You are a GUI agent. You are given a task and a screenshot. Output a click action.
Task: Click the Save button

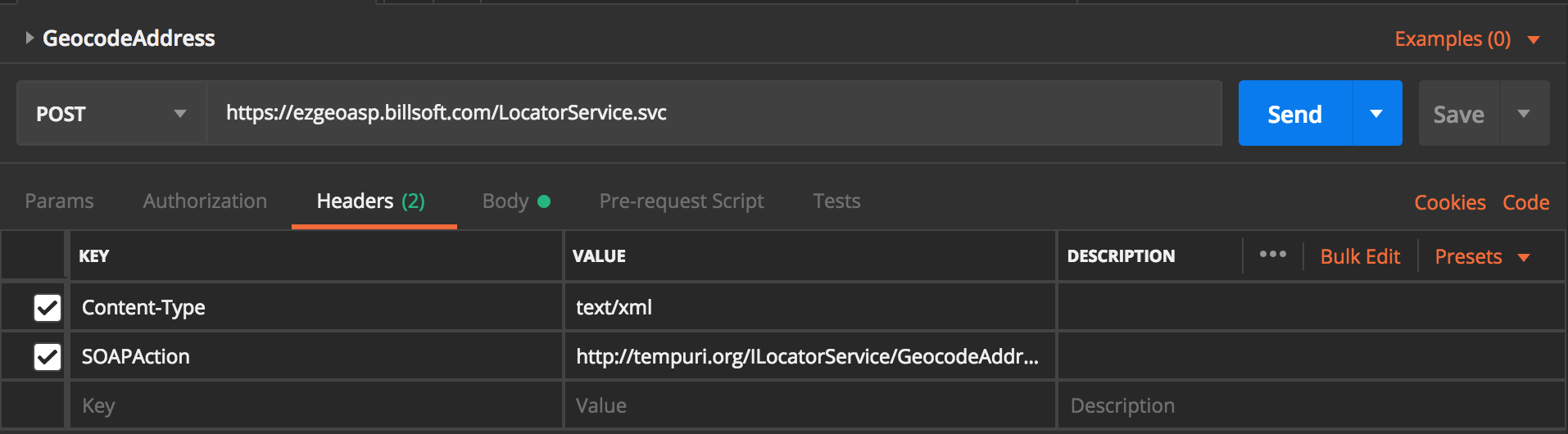point(1458,114)
